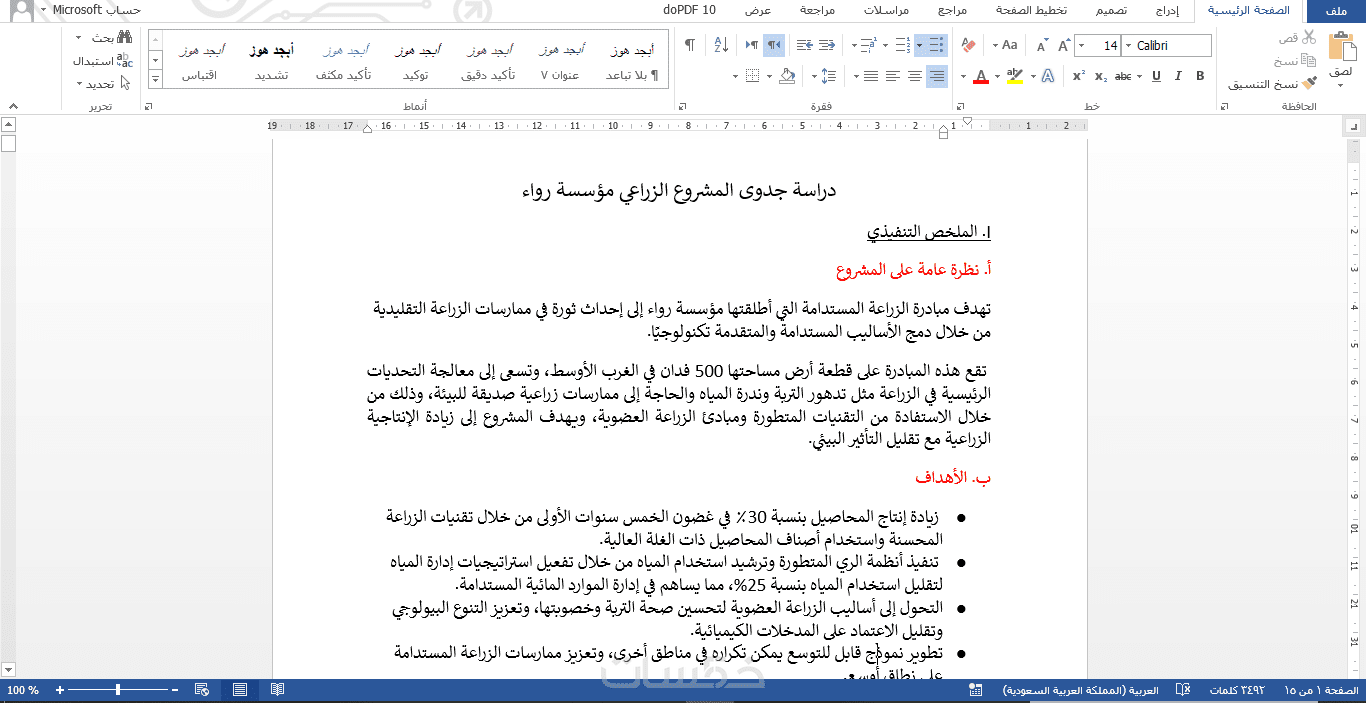Open the Font dialog launcher (خط group)
This screenshot has height=703, width=1366.
click(x=962, y=106)
